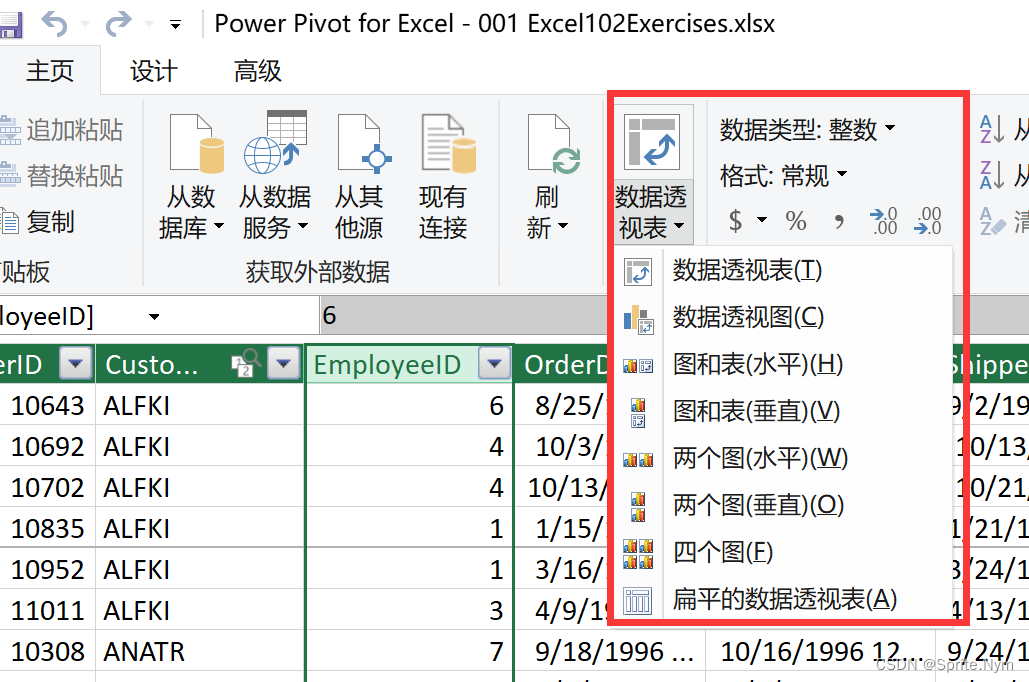This screenshot has height=682, width=1029.
Task: Expand the 刷新 dropdown arrow
Action: coord(563,226)
